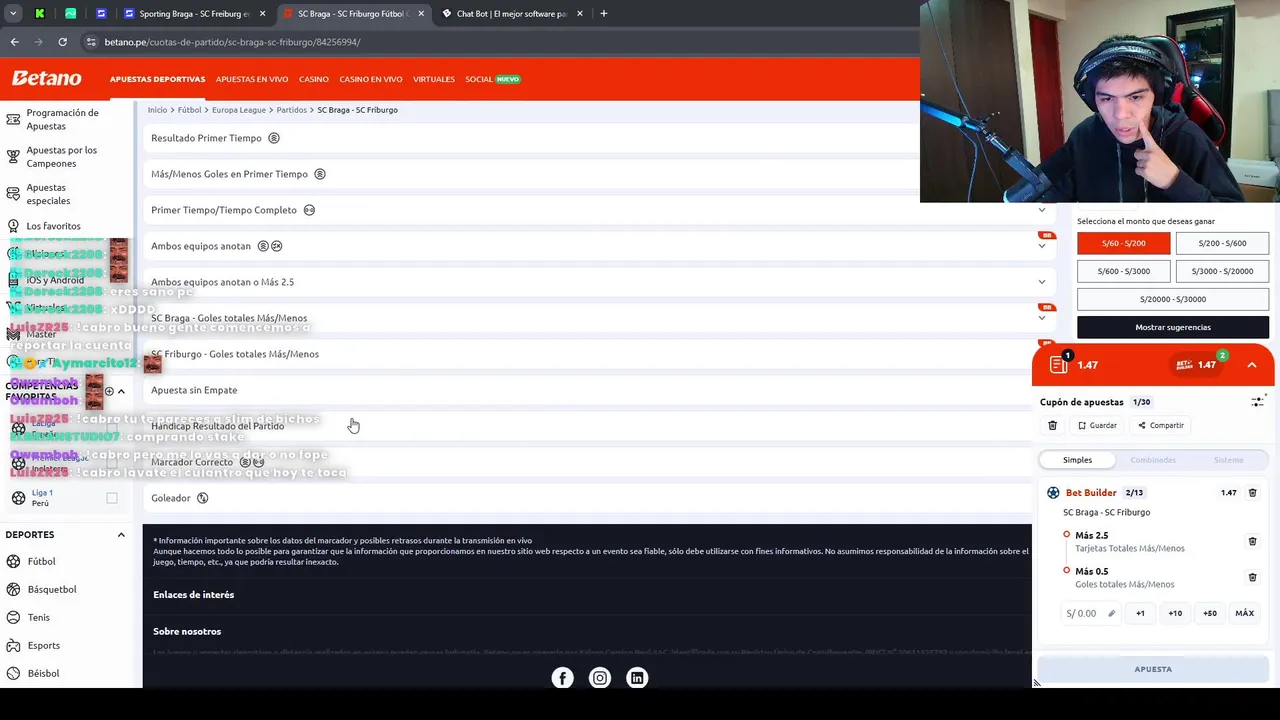Add +10 to stake
Image resolution: width=1280 pixels, height=720 pixels.
coord(1175,613)
